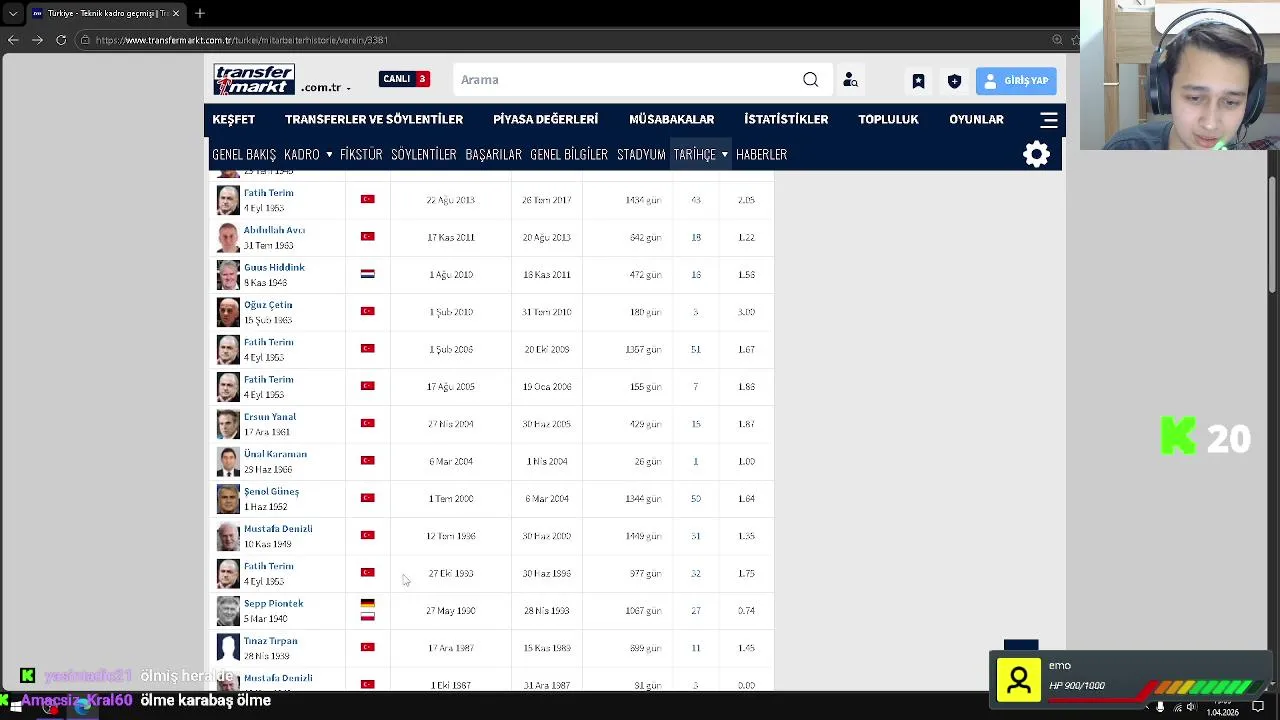This screenshot has width=1280, height=720.
Task: Click the 50 matches link in Şenol Güneş row
Action: pos(696,498)
